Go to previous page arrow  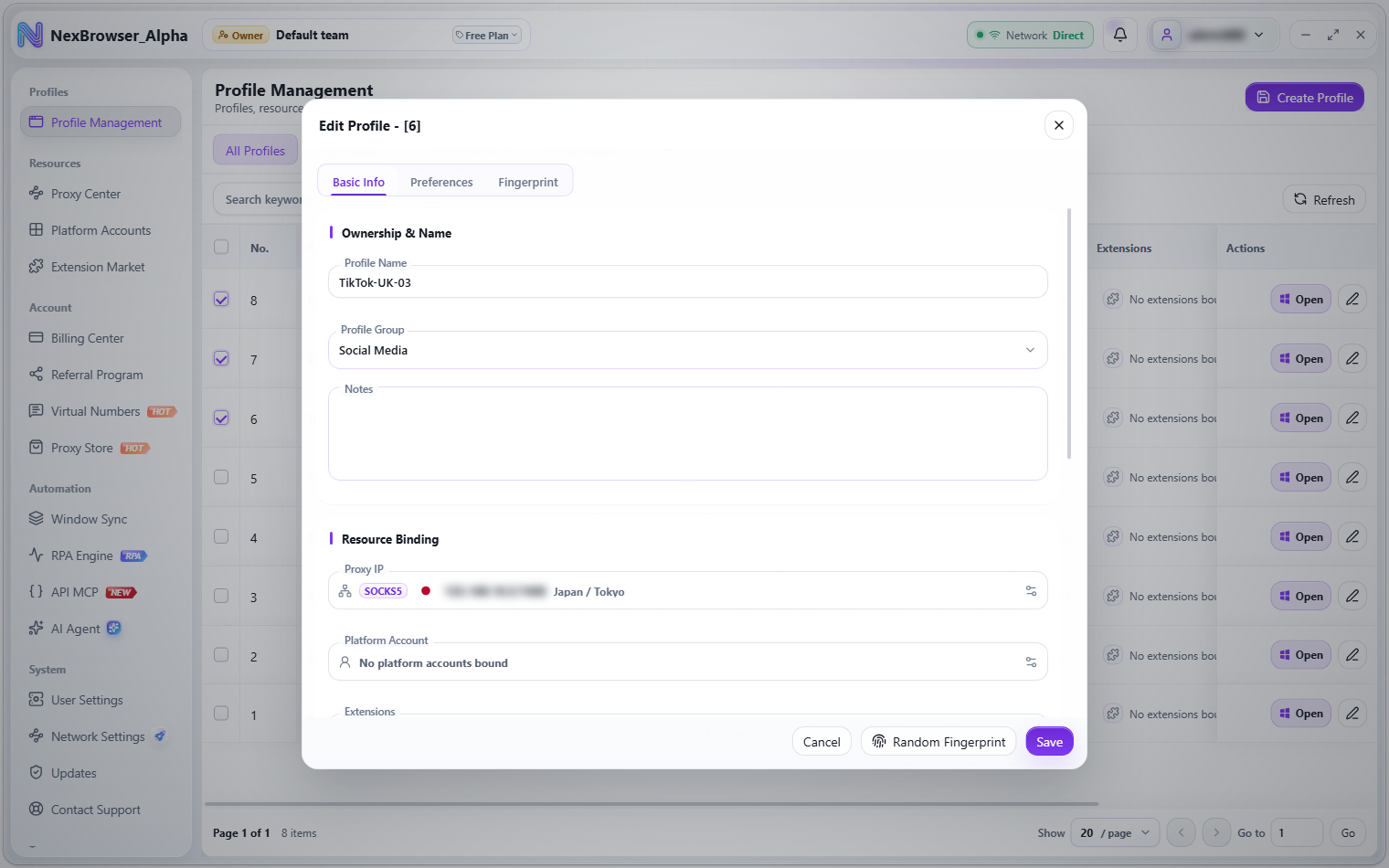click(x=1181, y=832)
